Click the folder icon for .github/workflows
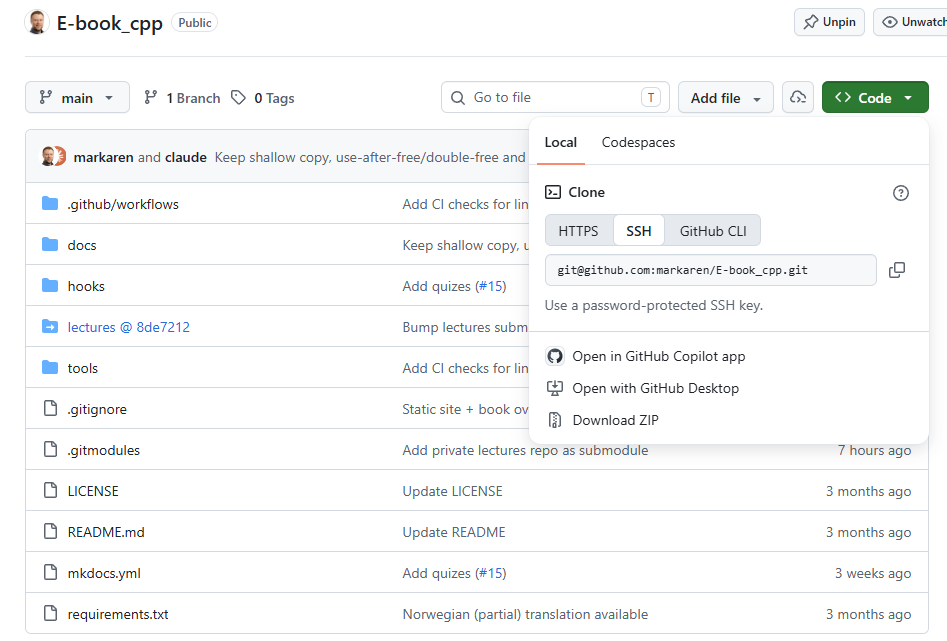947x641 pixels. point(50,204)
